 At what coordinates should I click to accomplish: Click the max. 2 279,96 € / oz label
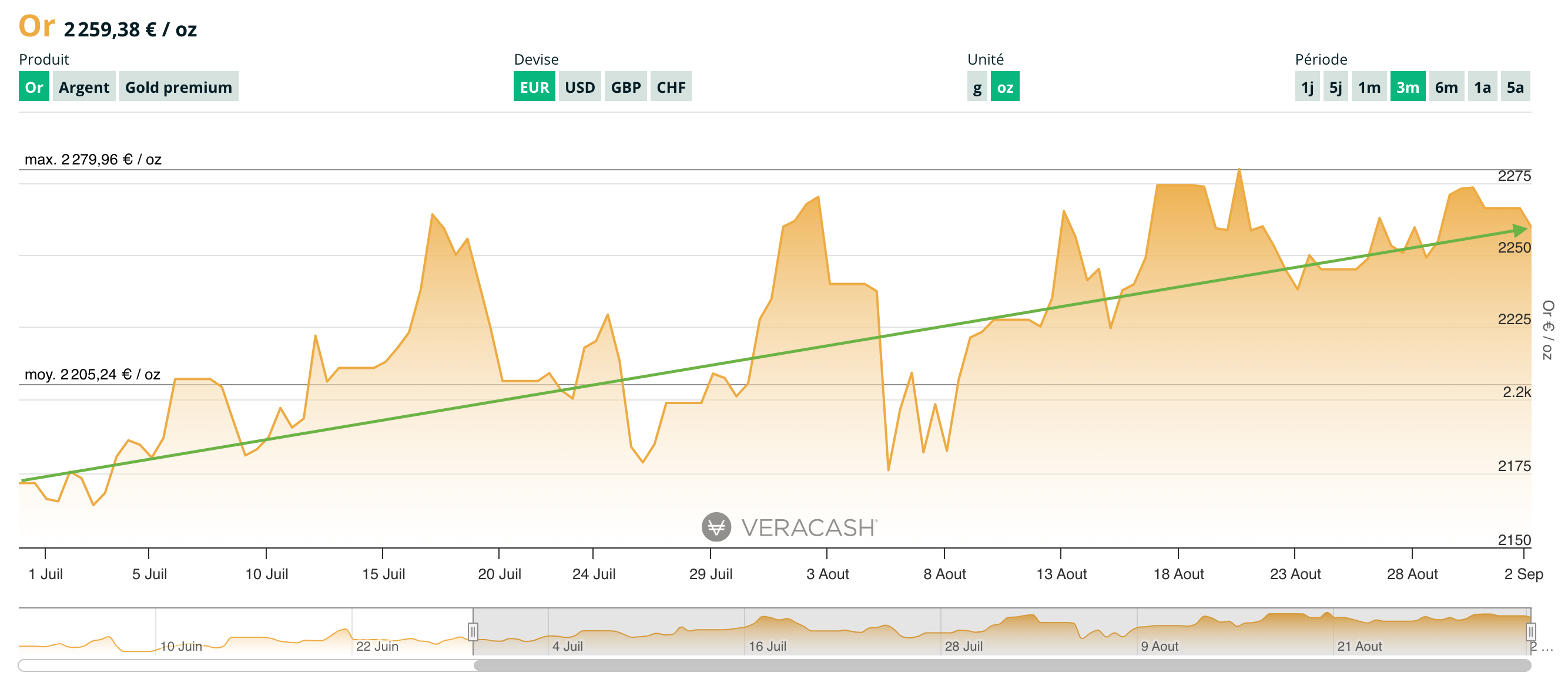coord(93,159)
